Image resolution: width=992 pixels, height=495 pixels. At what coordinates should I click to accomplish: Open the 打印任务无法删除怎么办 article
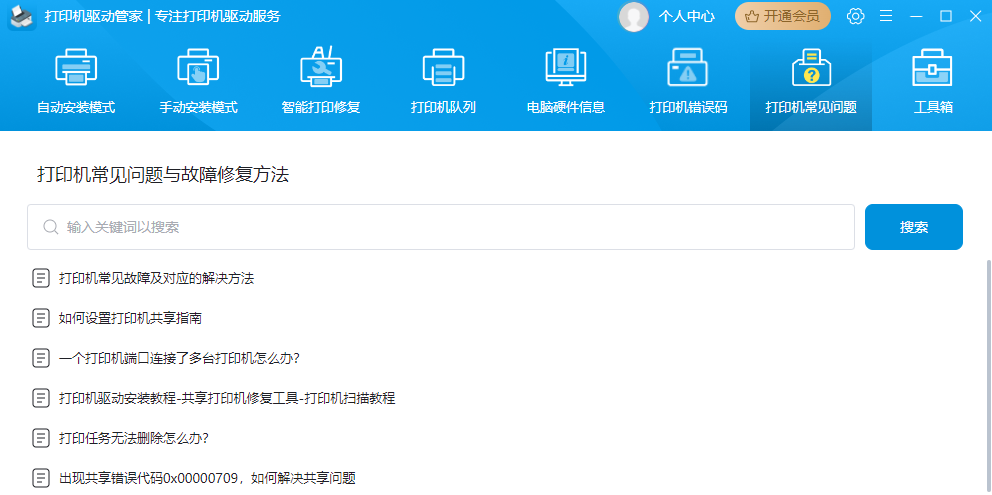[133, 438]
